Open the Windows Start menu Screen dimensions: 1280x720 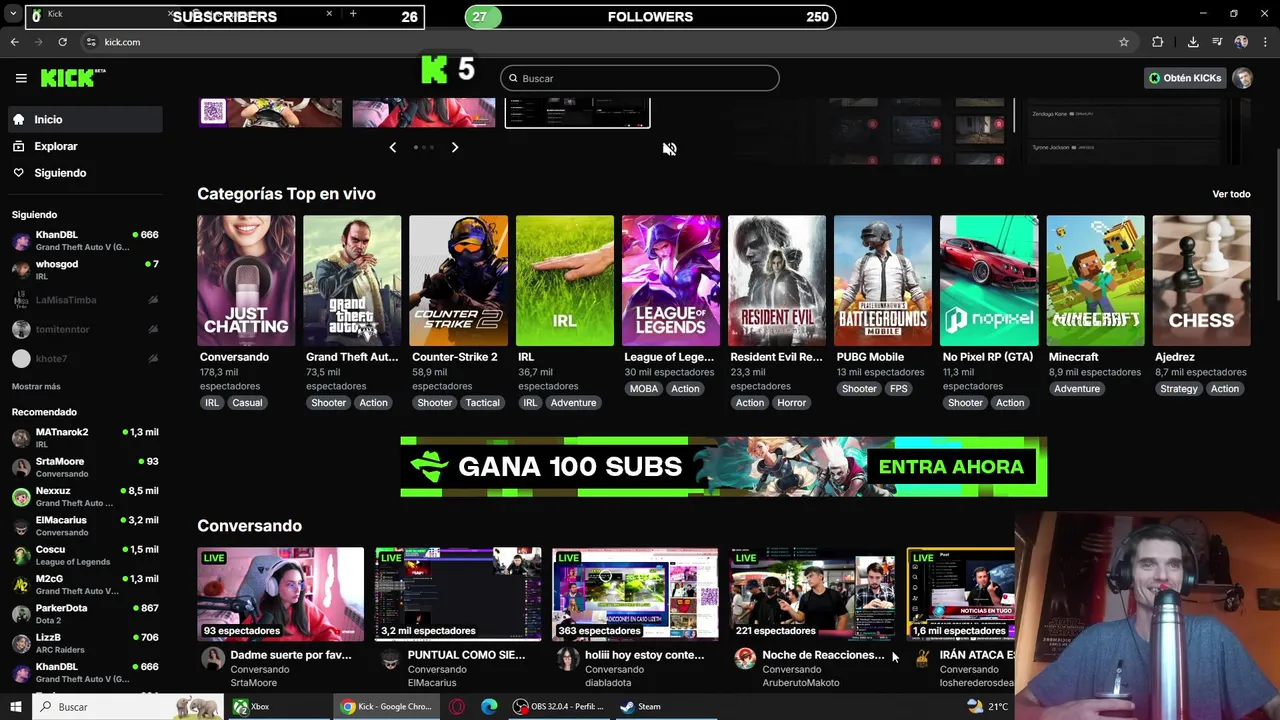tap(15, 706)
